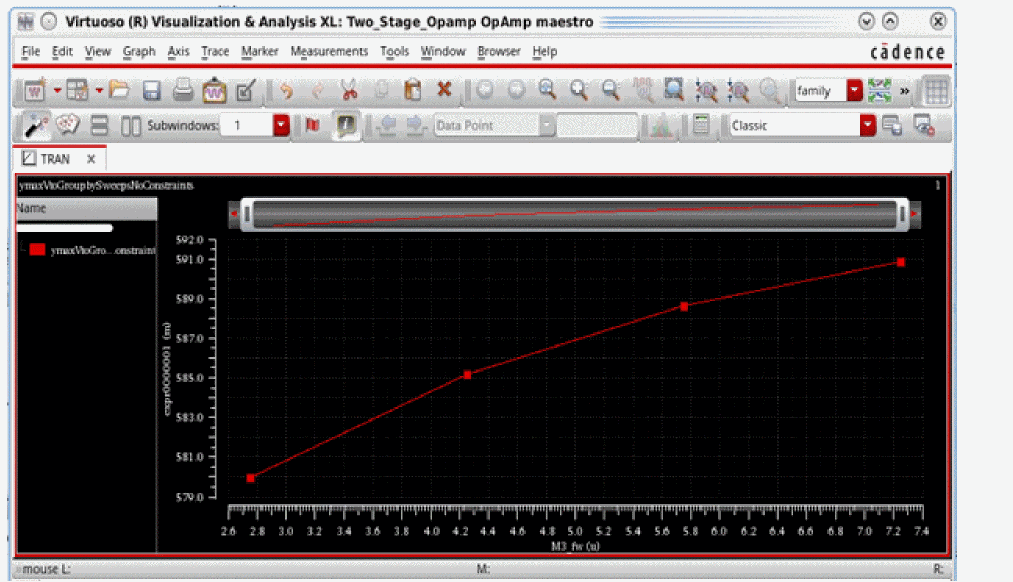Open the Help menu
1013x582 pixels.
pos(545,51)
